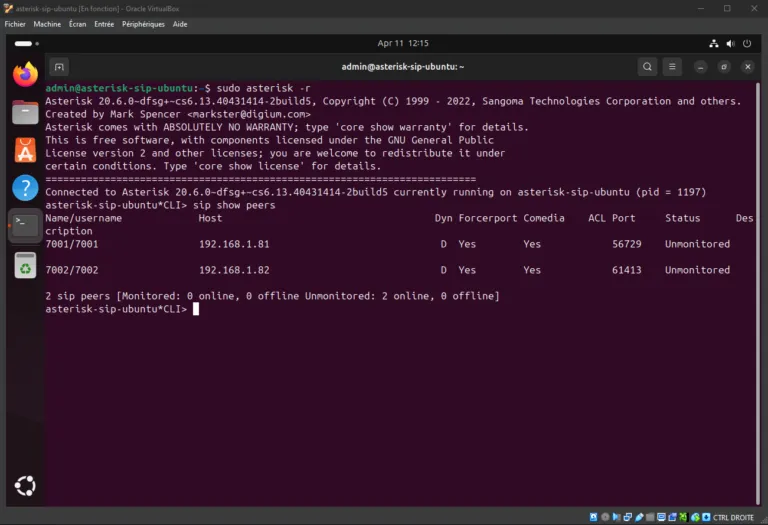Viewport: 768px width, 525px height.
Task: Click the terminal title admin@asterisk-sip-ubuntu
Action: click(x=403, y=67)
